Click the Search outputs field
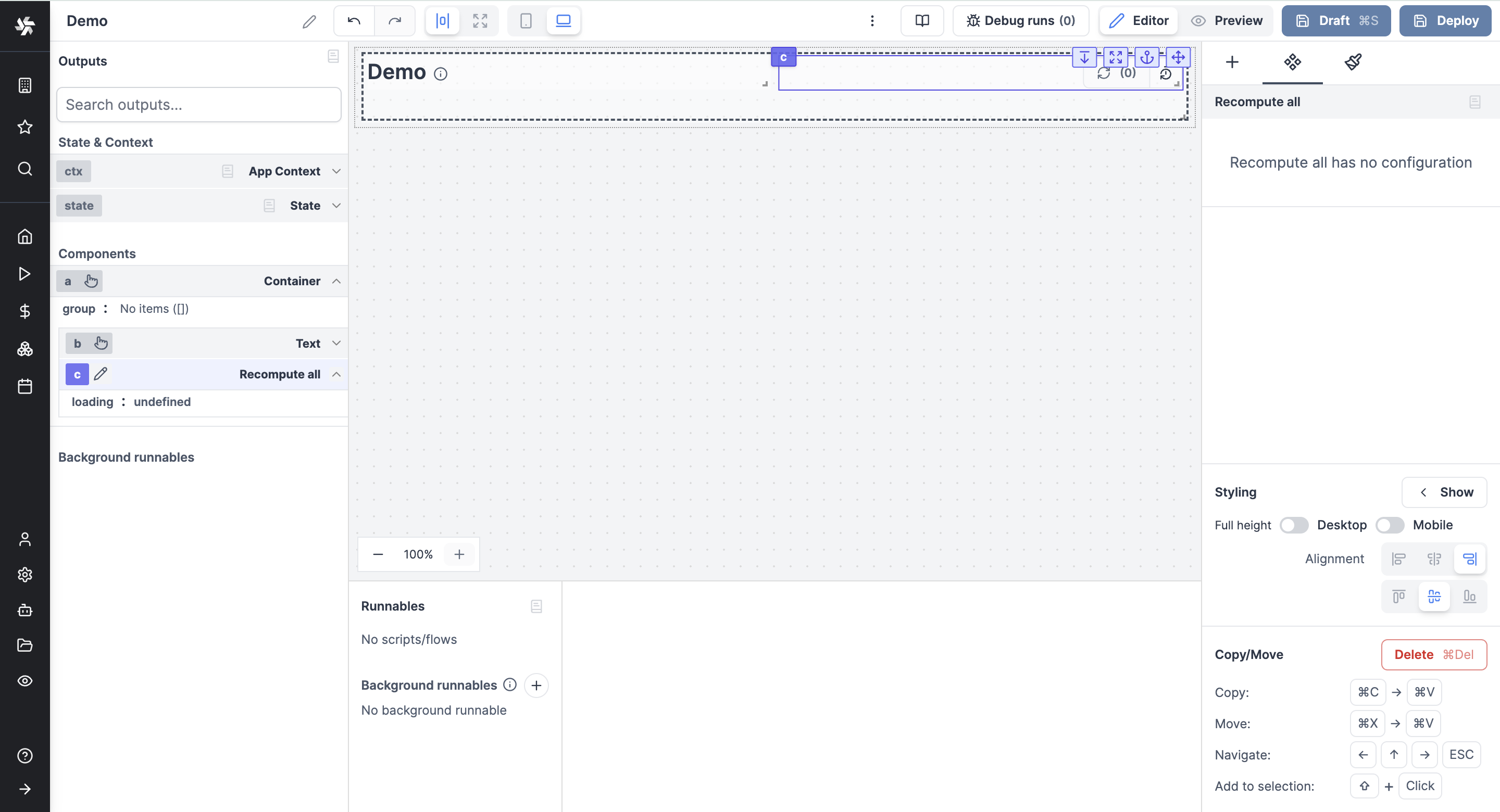Image resolution: width=1500 pixels, height=812 pixels. click(198, 105)
